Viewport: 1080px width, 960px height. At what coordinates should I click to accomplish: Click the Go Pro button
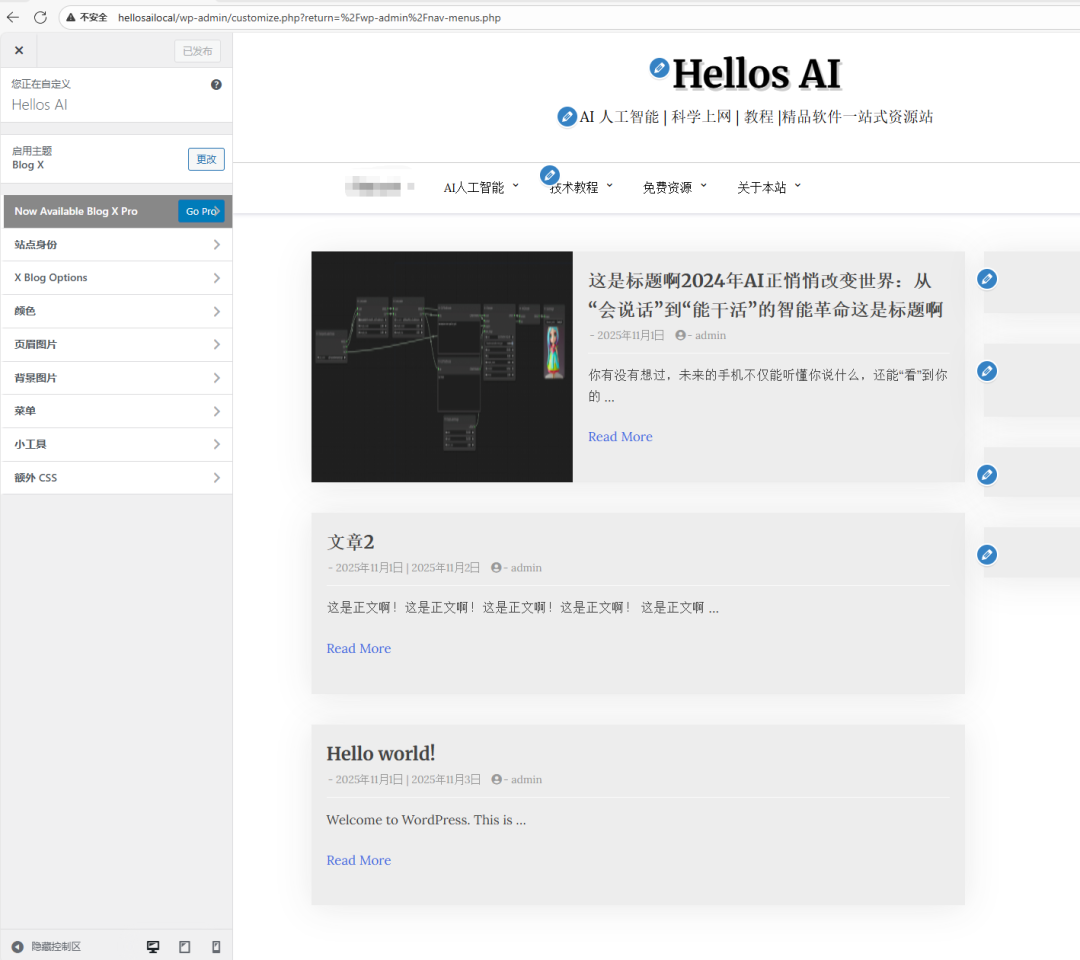(x=200, y=211)
